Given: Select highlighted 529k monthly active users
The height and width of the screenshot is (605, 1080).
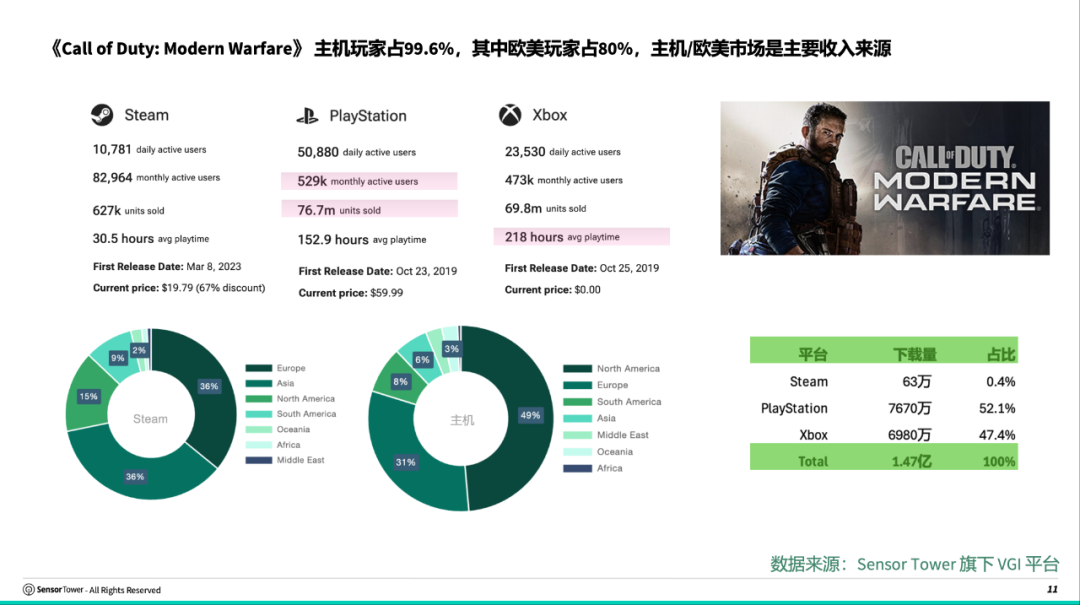Looking at the screenshot, I should point(369,181).
